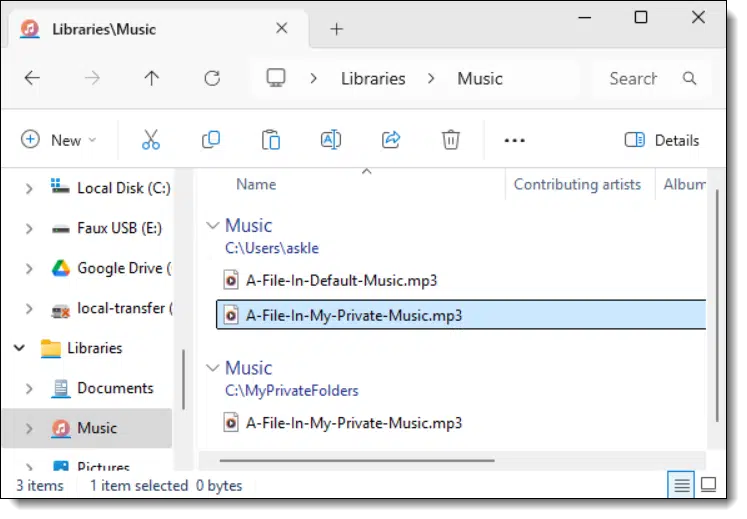Click Music in the address bar
Screen dimensions: 747x519
[480, 79]
